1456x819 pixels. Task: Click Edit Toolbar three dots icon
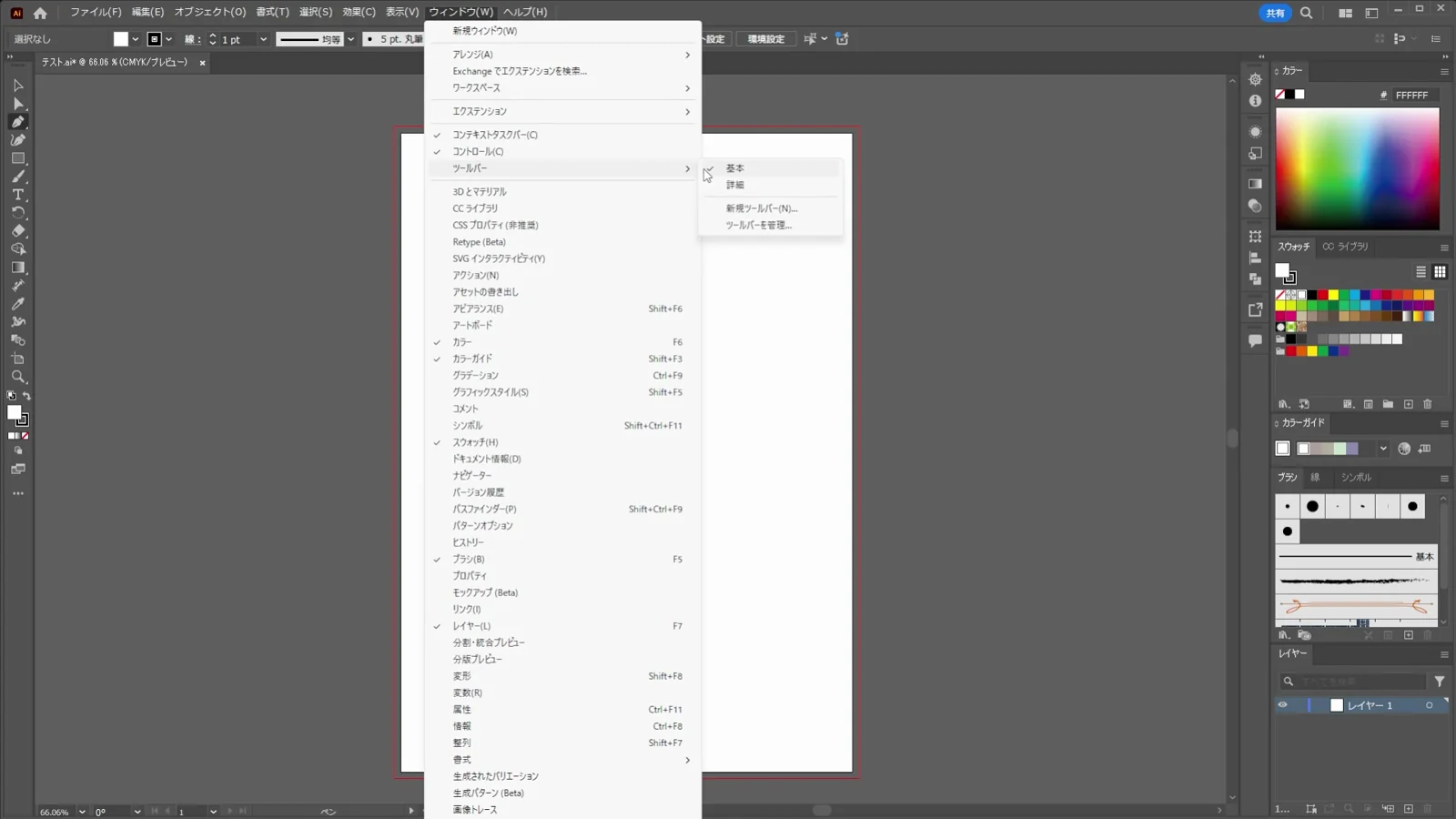coord(17,493)
